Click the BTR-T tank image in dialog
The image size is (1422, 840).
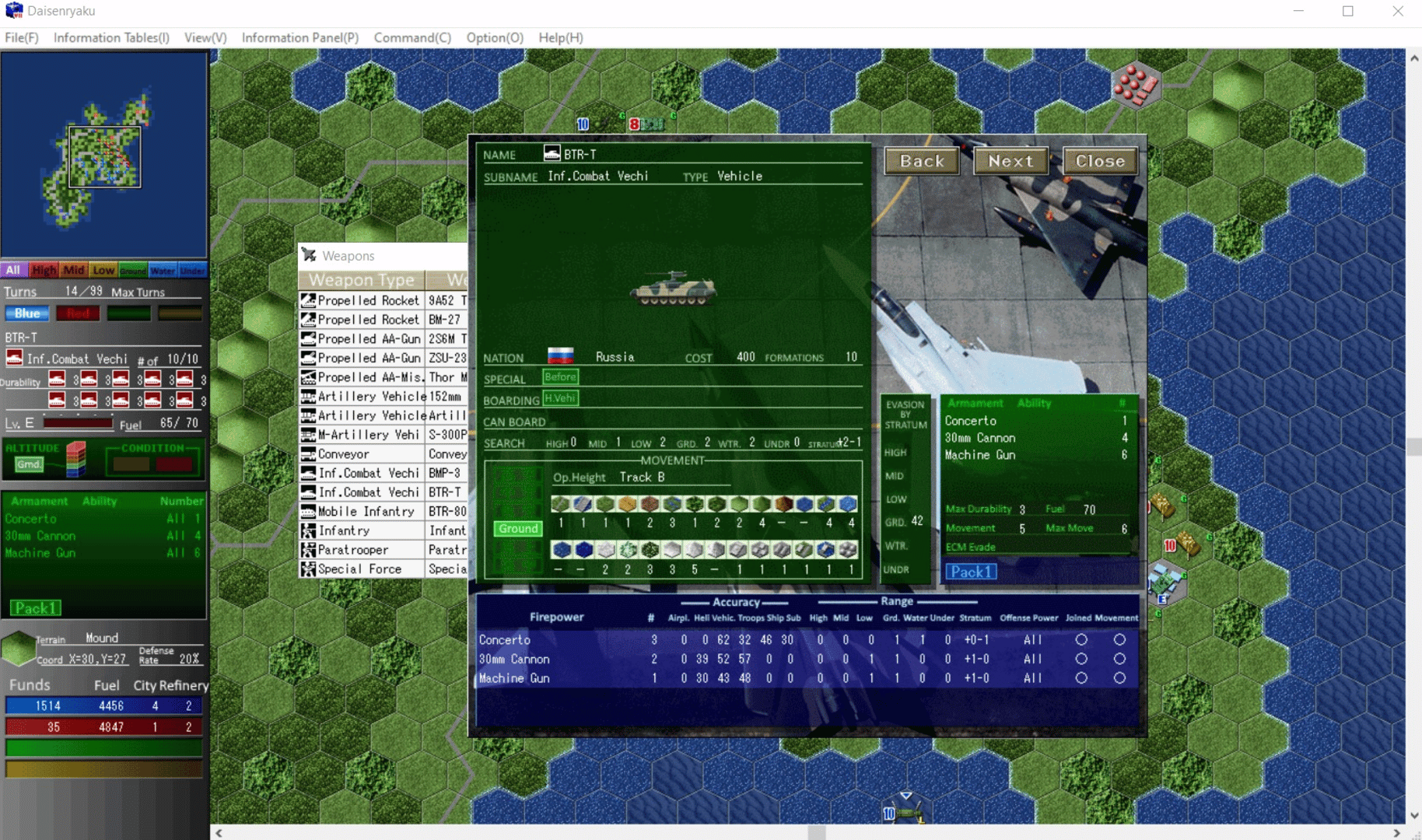pos(672,289)
